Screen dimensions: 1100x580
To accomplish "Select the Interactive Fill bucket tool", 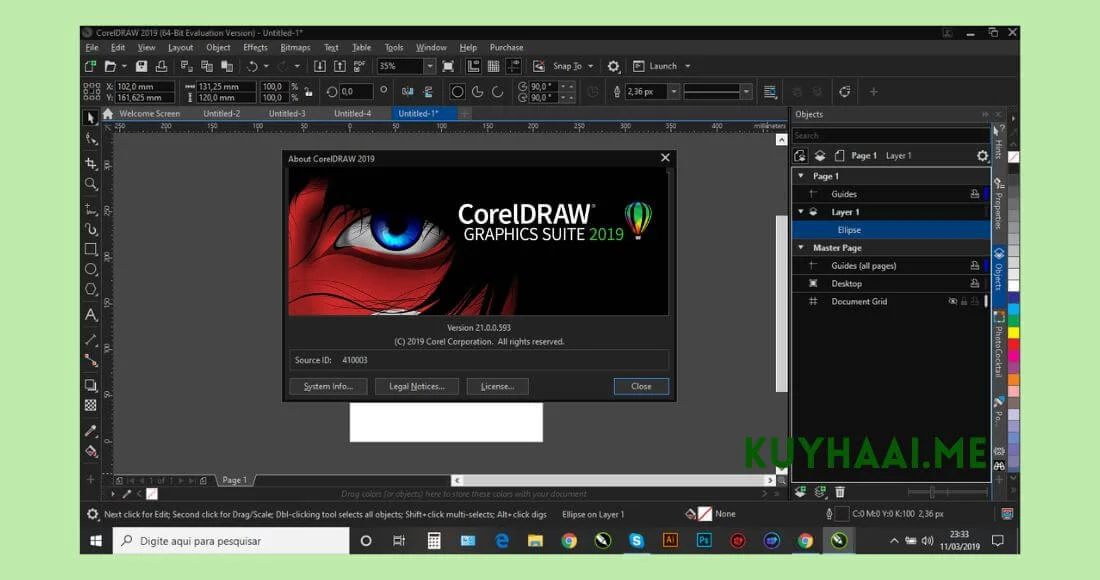I will [x=90, y=451].
